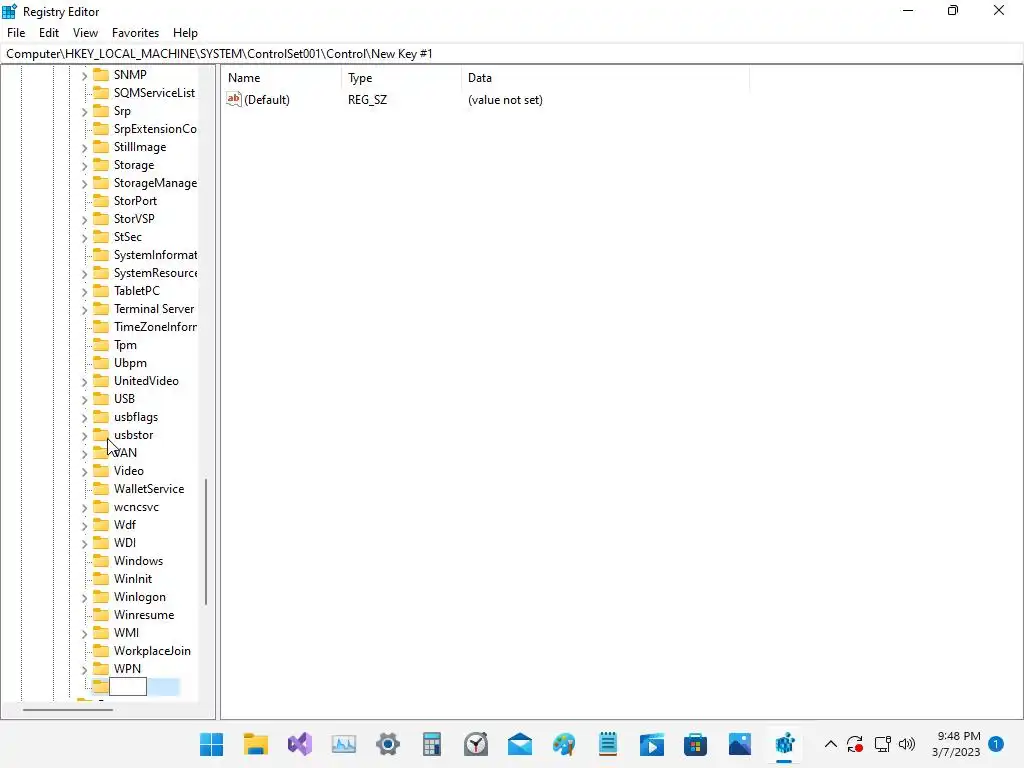
Task: Open Visual Studio from the taskbar
Action: [300, 744]
